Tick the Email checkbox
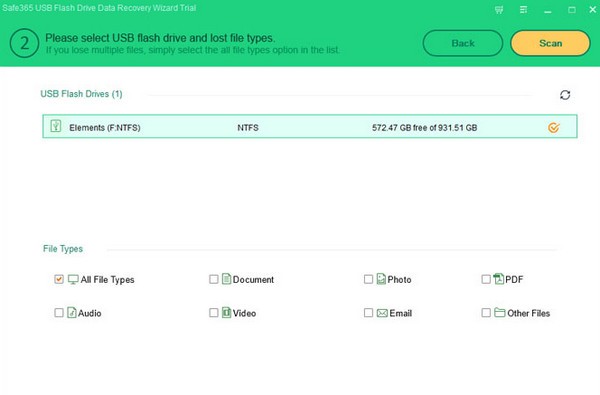The height and width of the screenshot is (395, 600). [x=368, y=313]
